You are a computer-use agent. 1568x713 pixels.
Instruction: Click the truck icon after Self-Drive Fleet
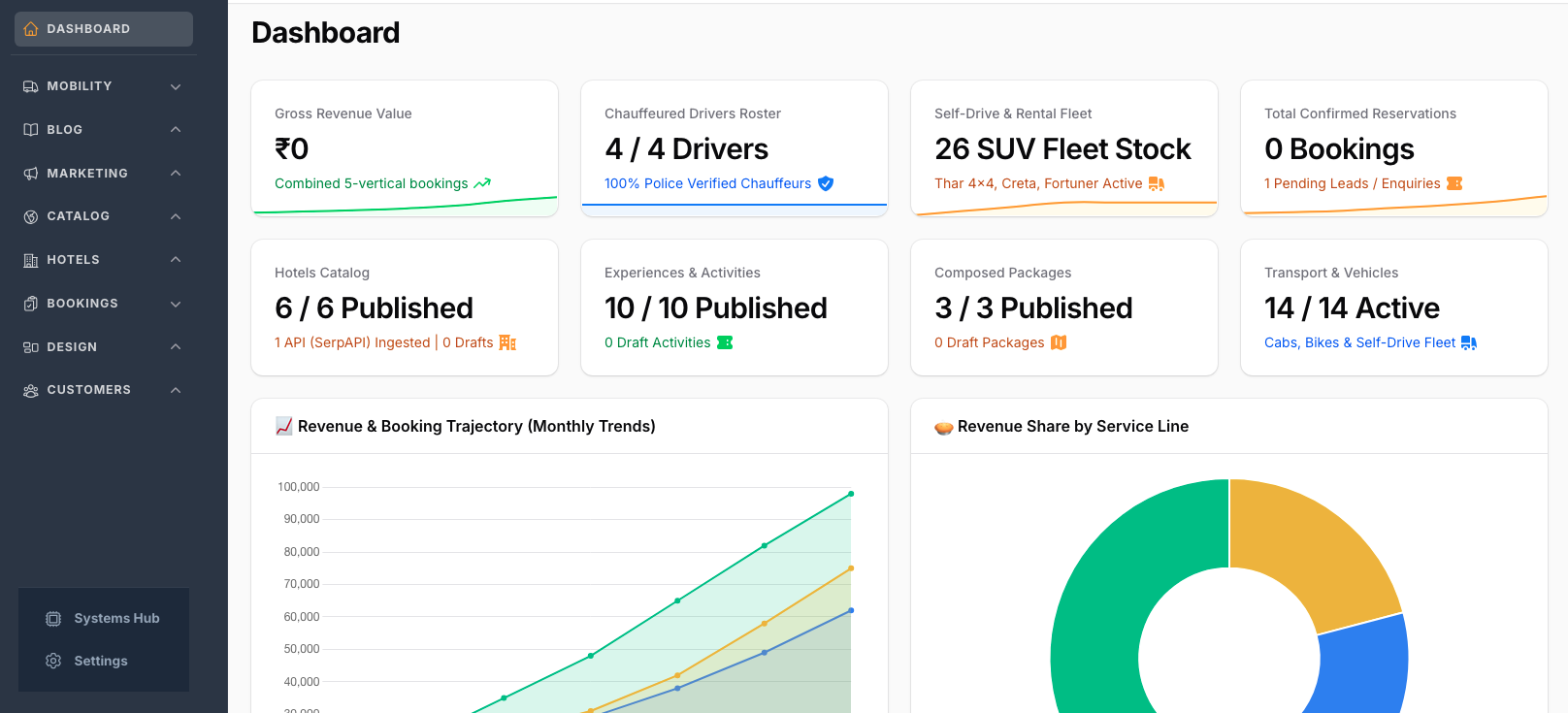pos(1469,342)
